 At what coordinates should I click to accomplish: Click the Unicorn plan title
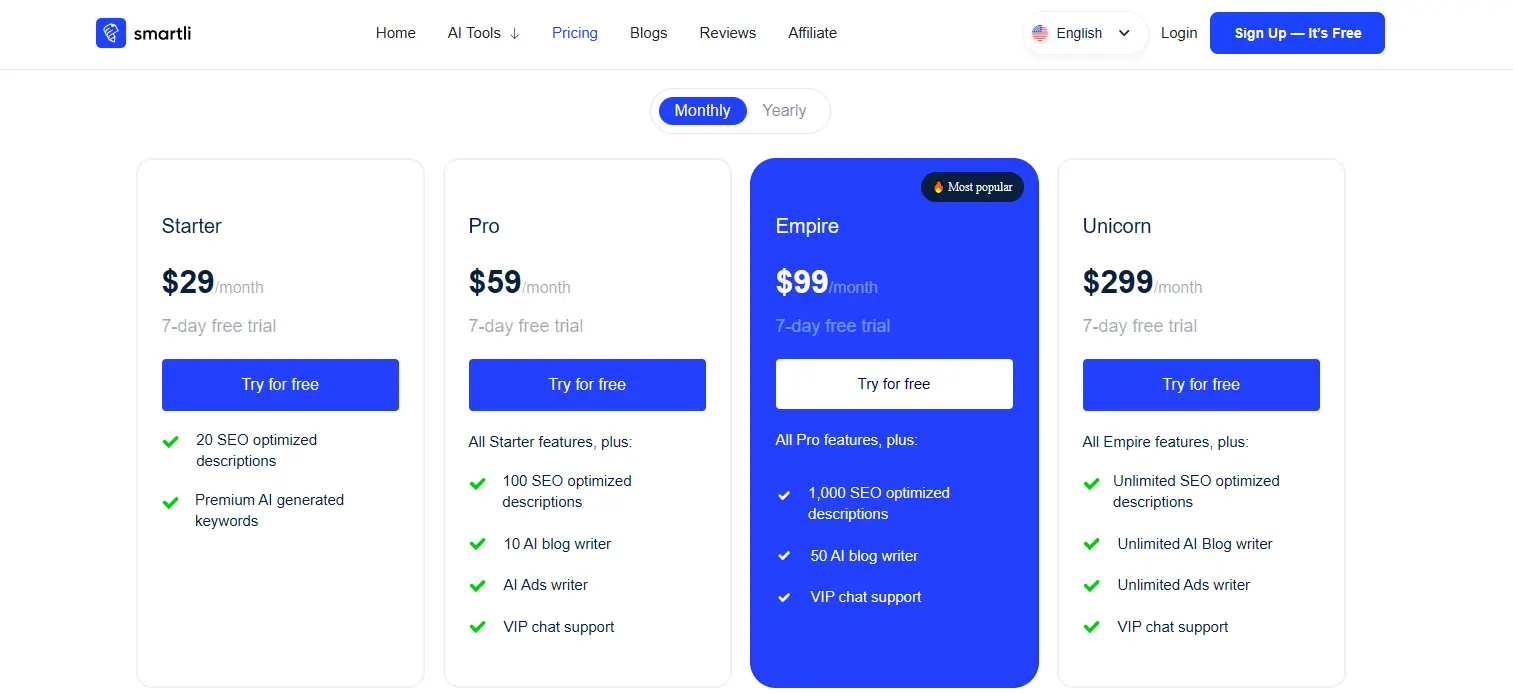1116,226
